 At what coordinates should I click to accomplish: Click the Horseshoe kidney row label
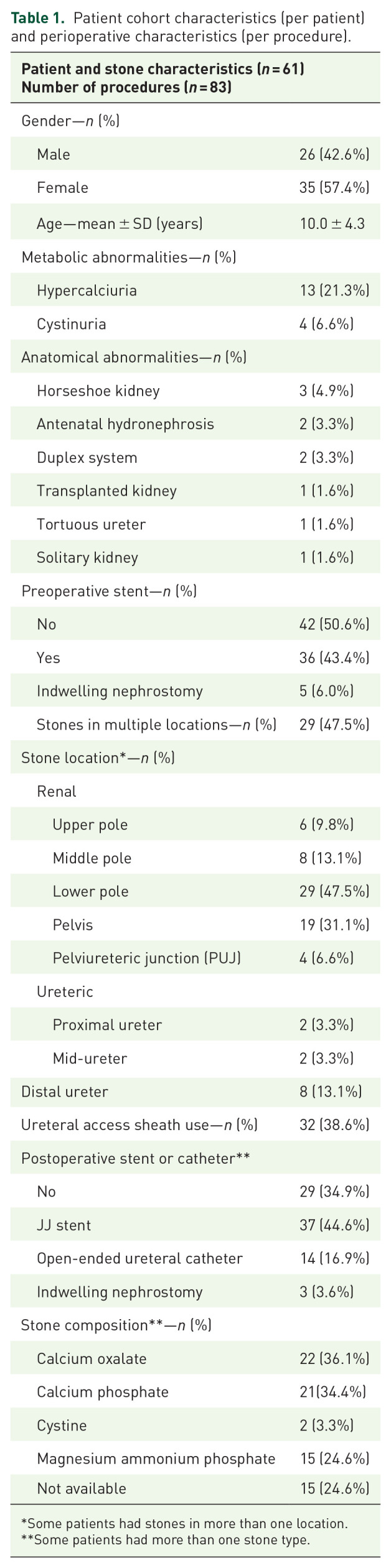click(98, 391)
